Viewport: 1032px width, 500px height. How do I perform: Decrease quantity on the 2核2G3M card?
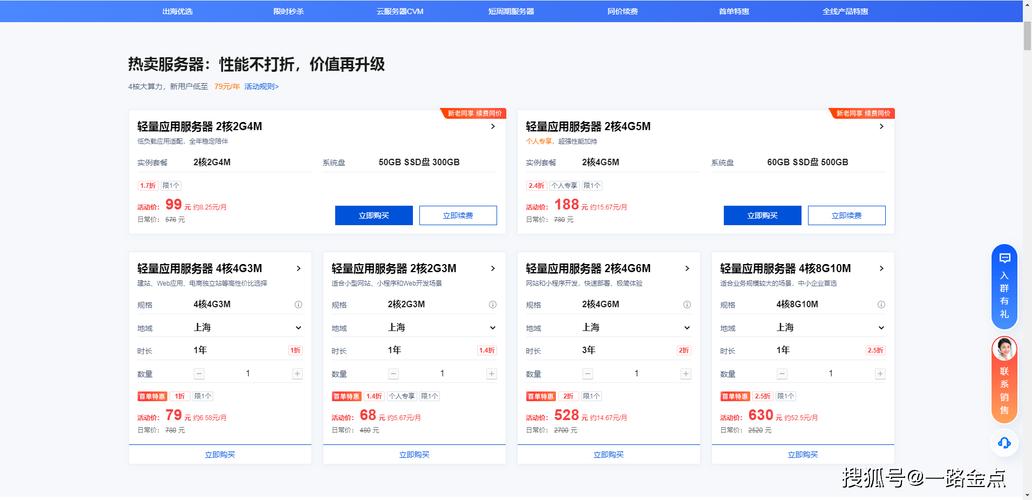click(x=393, y=373)
